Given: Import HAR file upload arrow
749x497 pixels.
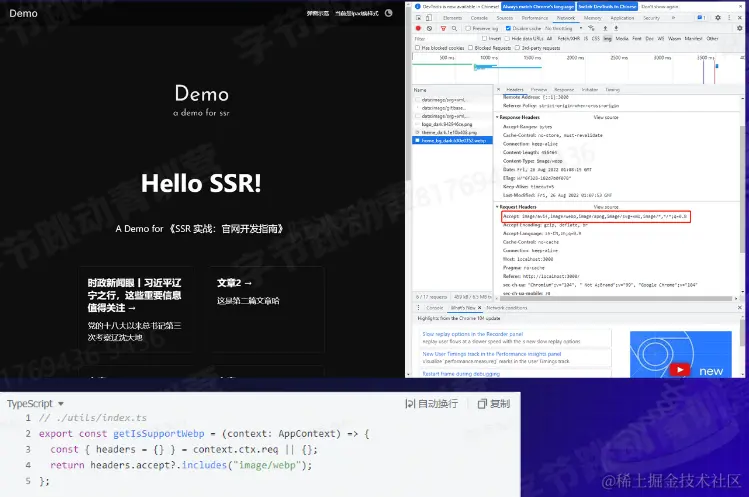Looking at the screenshot, I should tap(605, 28).
